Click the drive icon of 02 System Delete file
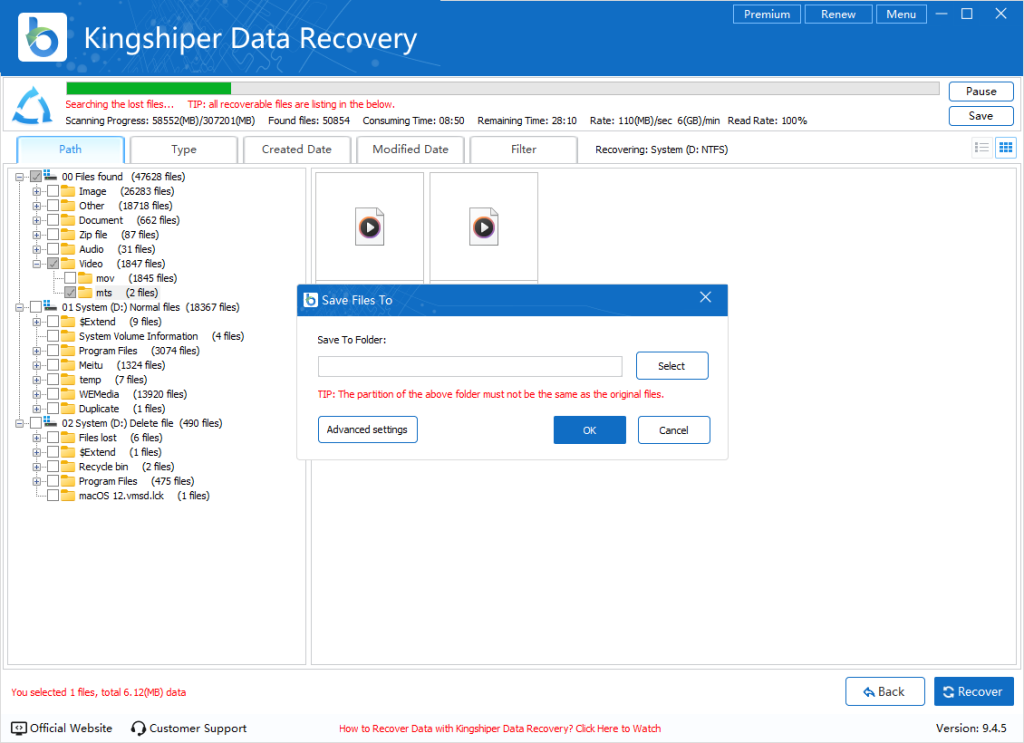This screenshot has height=743, width=1024. click(50, 422)
